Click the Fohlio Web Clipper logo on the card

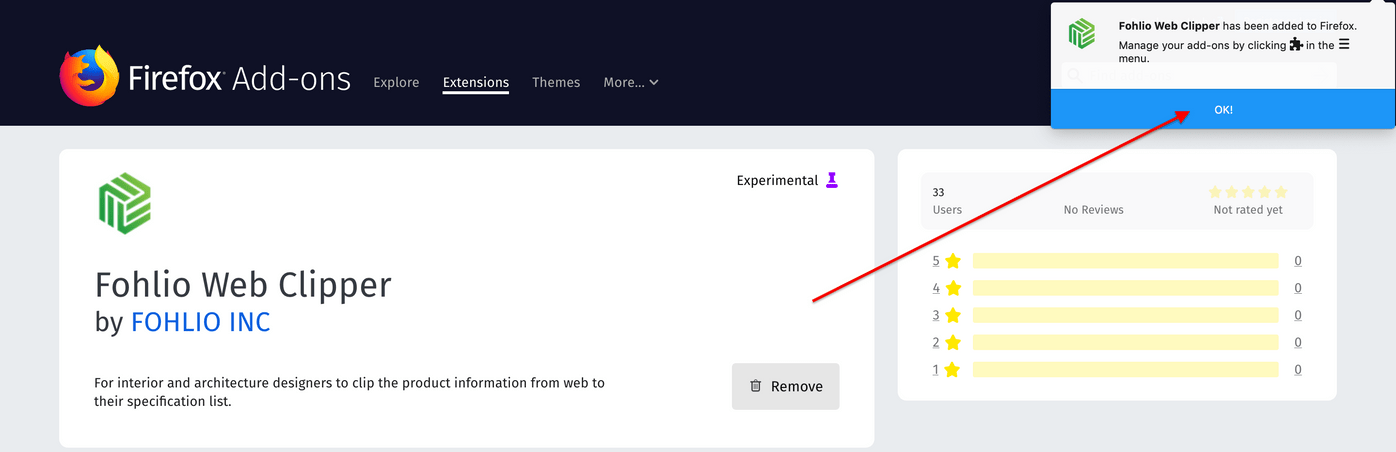pos(124,203)
